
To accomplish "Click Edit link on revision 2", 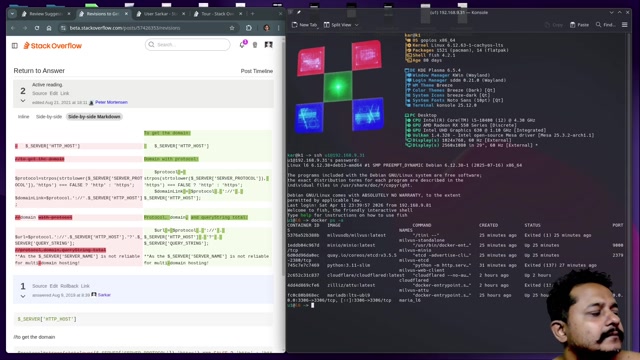I will tap(54, 93).
